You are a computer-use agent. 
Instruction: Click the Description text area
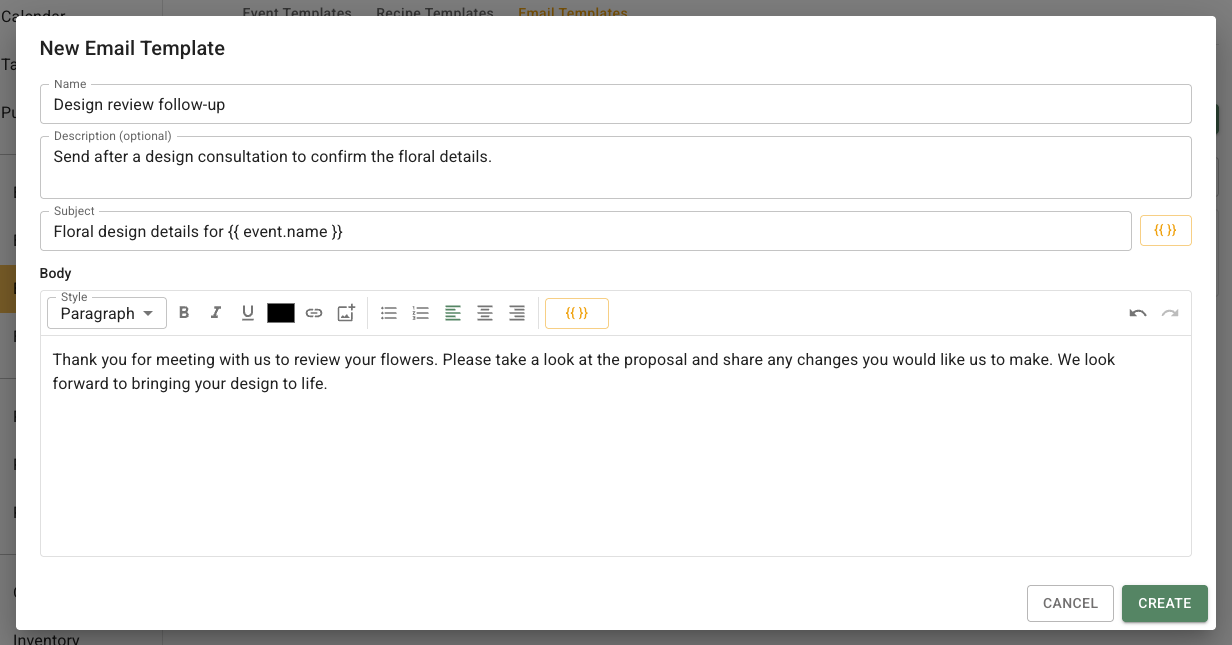616,167
